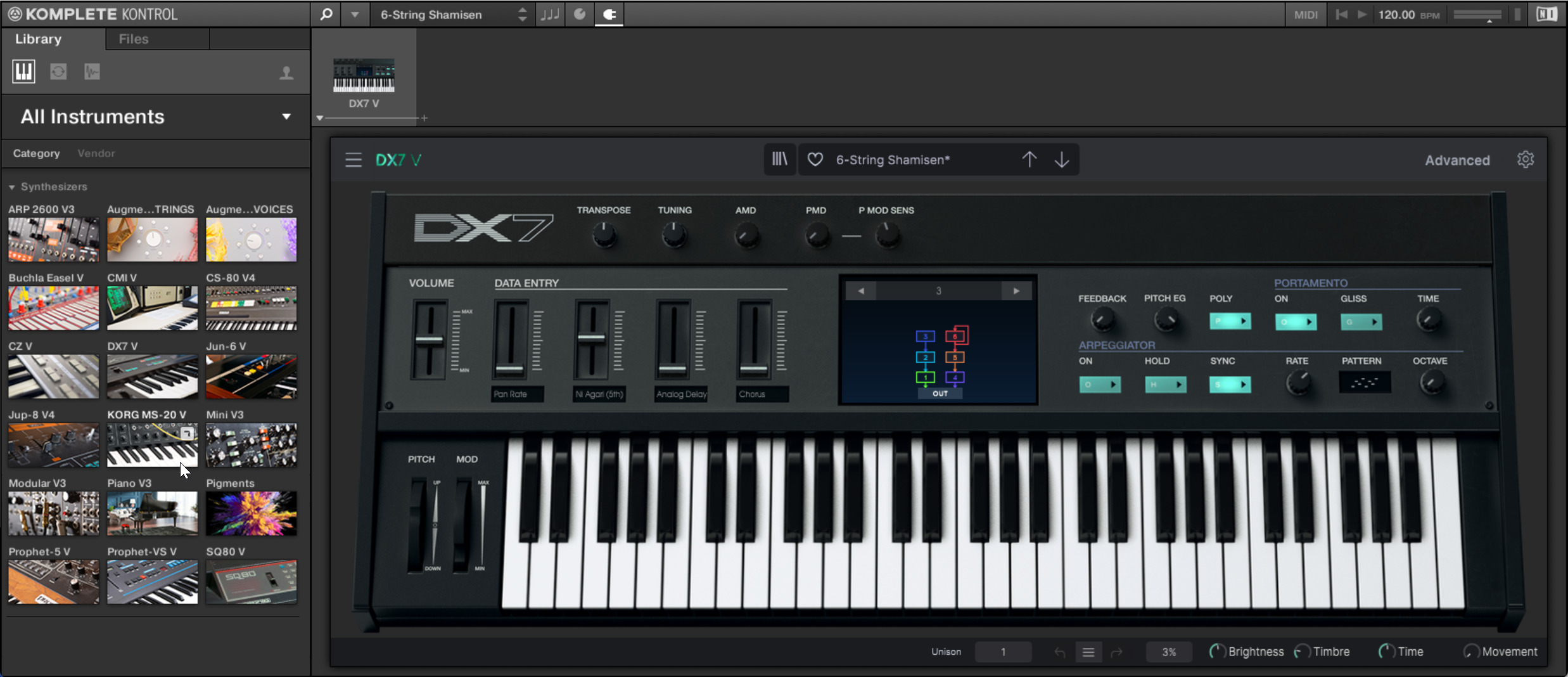The width and height of the screenshot is (1568, 677).
Task: Favorite the preset with the heart icon
Action: click(815, 160)
